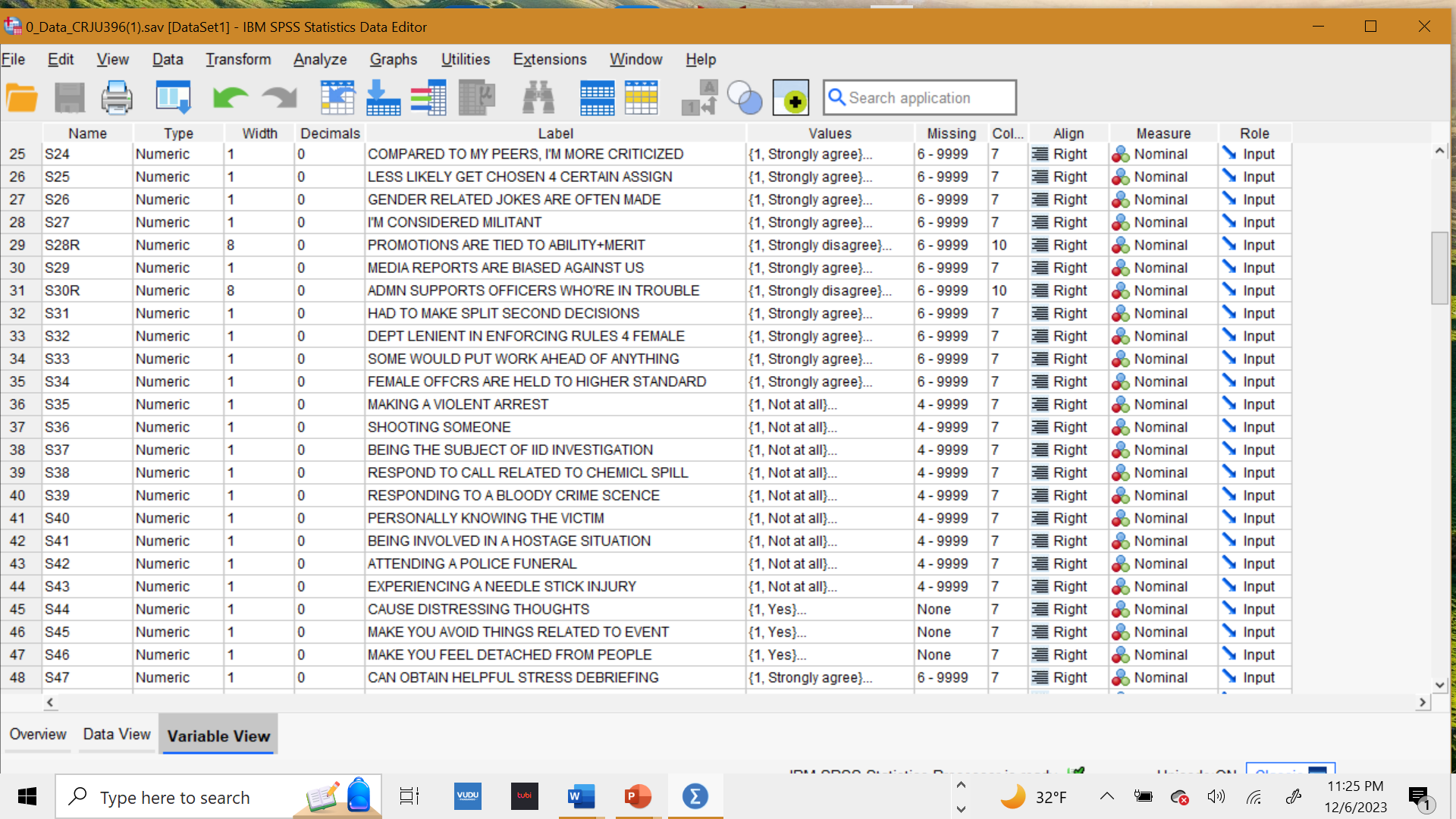The height and width of the screenshot is (819, 1456).
Task: Click the Role column header
Action: click(x=1255, y=133)
